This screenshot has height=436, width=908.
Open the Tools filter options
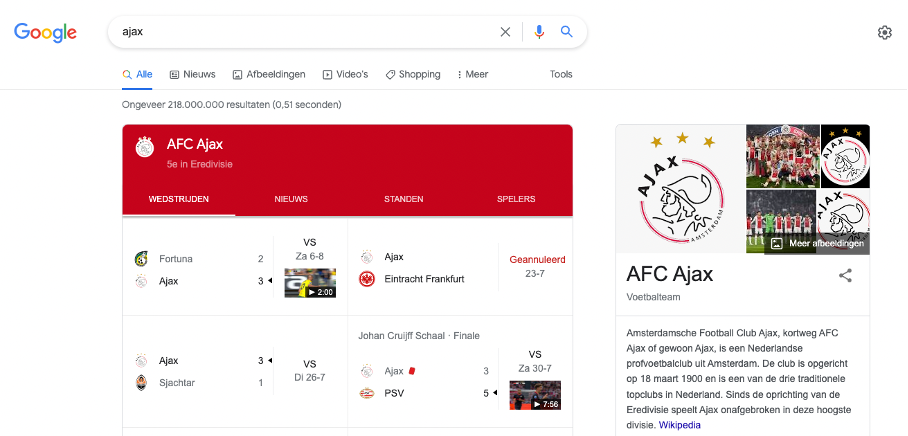(x=561, y=74)
